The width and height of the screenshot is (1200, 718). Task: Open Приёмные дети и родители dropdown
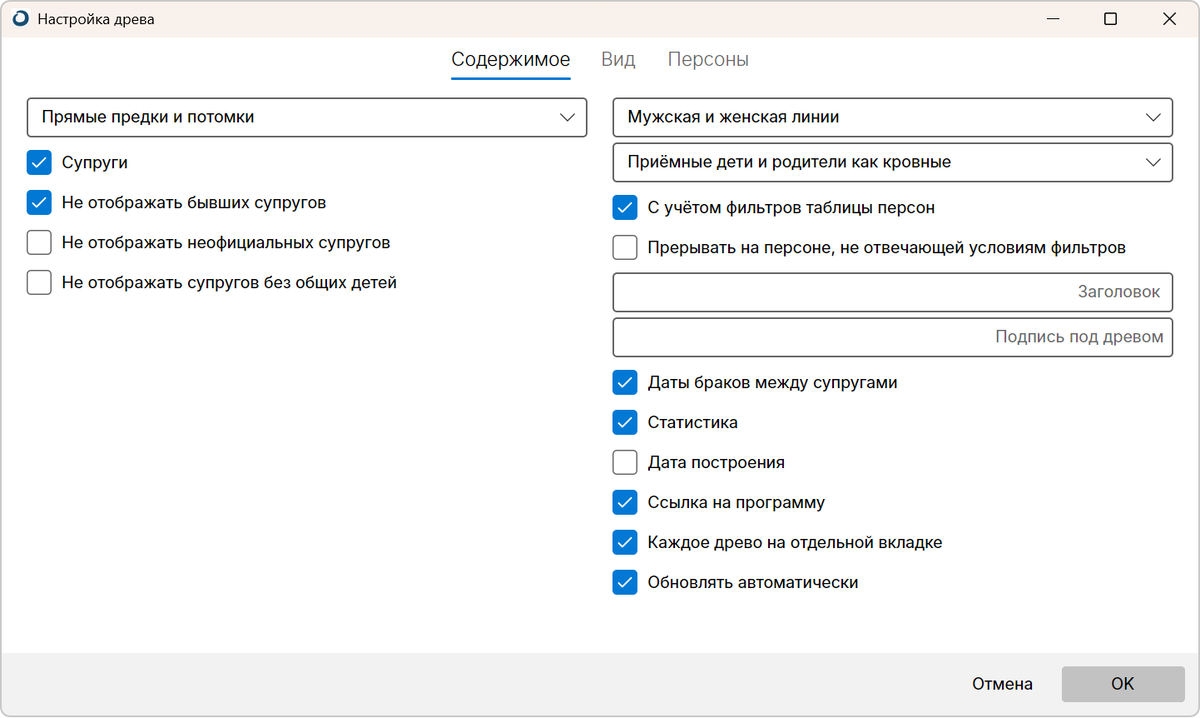892,162
